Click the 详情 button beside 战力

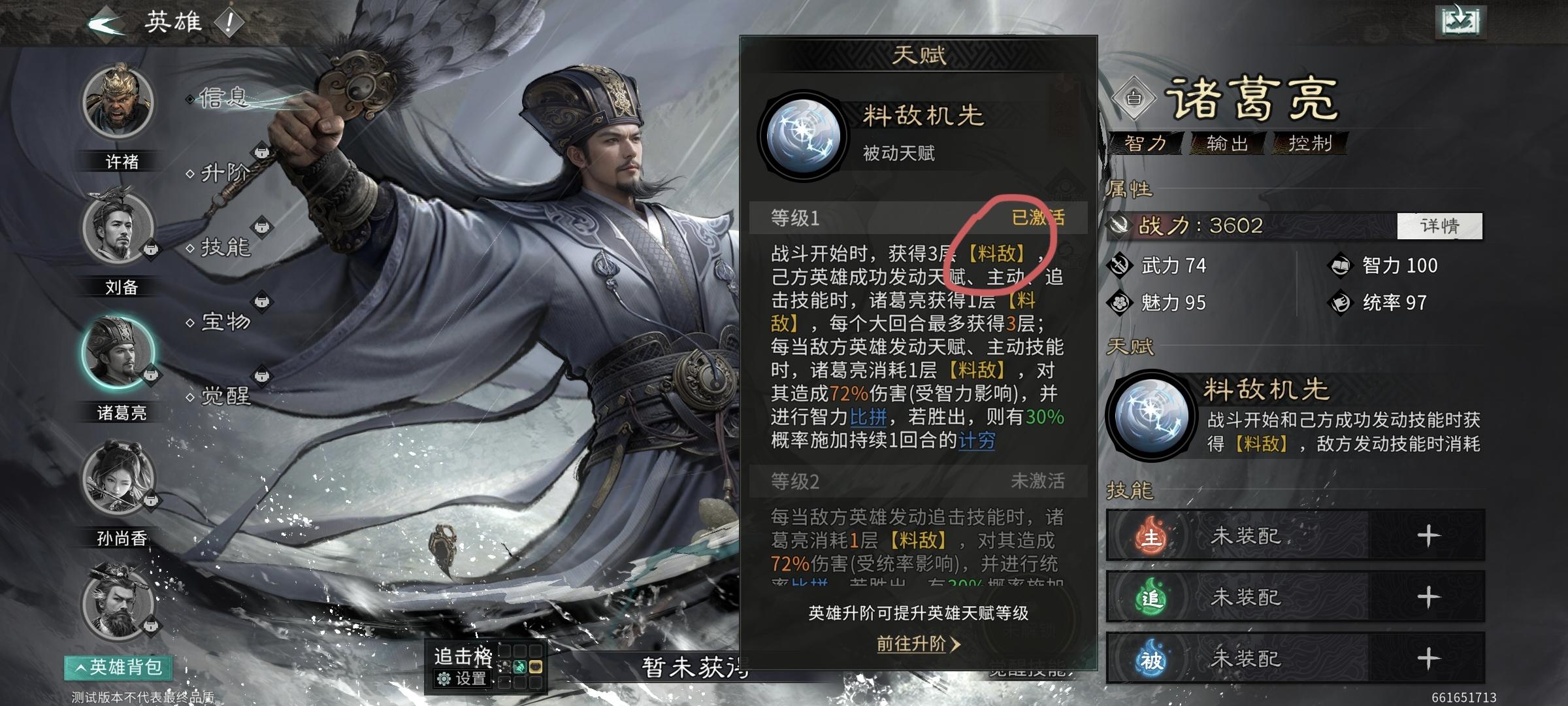coord(1440,226)
